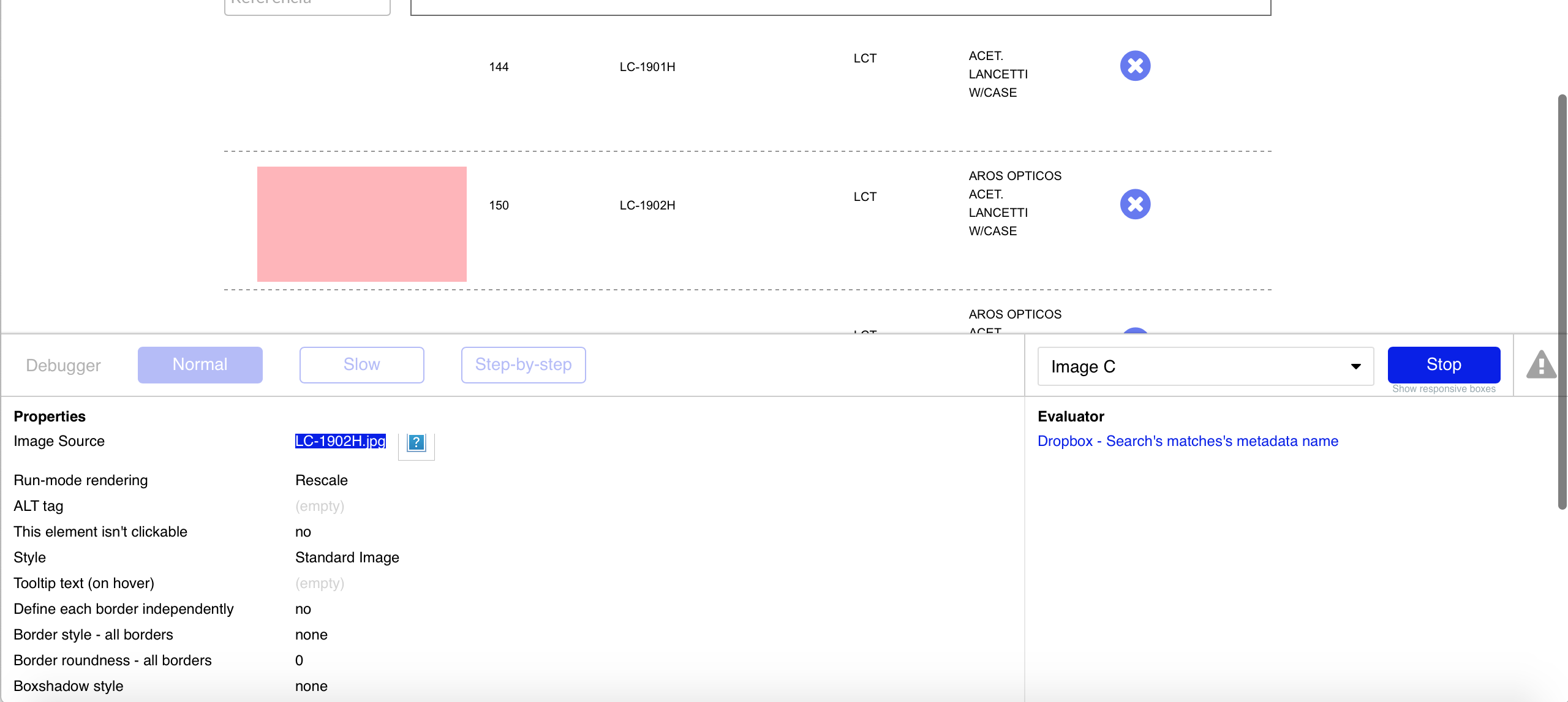The image size is (1568, 702).
Task: Click Show responsive boxes
Action: tap(1444, 389)
